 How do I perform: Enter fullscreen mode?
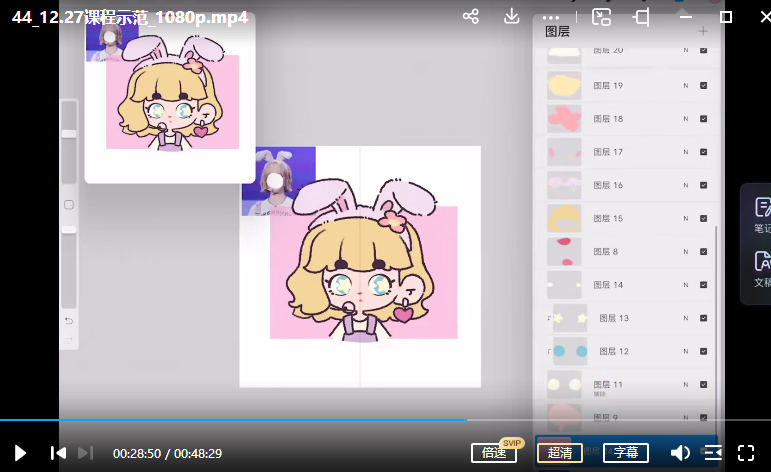tap(746, 453)
